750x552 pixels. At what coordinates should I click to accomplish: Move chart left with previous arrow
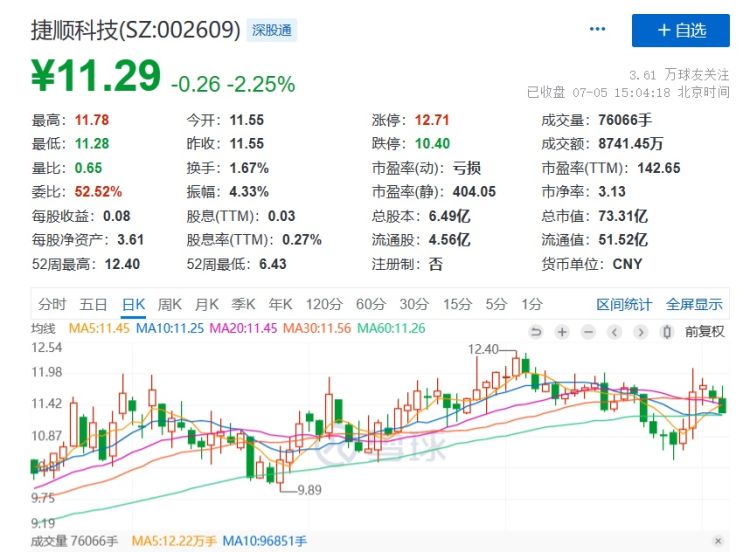[615, 331]
